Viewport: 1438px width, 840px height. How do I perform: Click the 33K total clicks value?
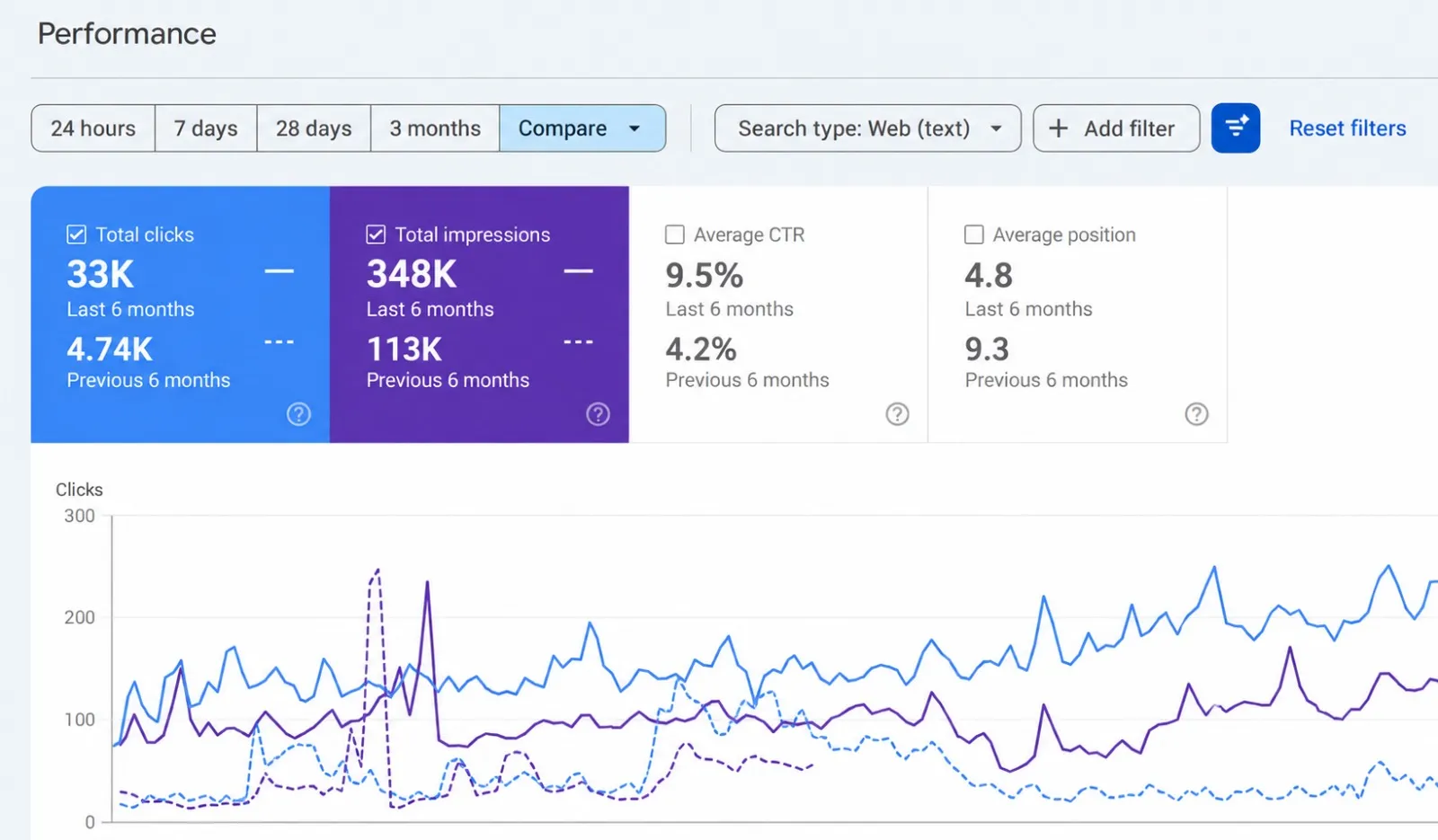pyautogui.click(x=101, y=274)
